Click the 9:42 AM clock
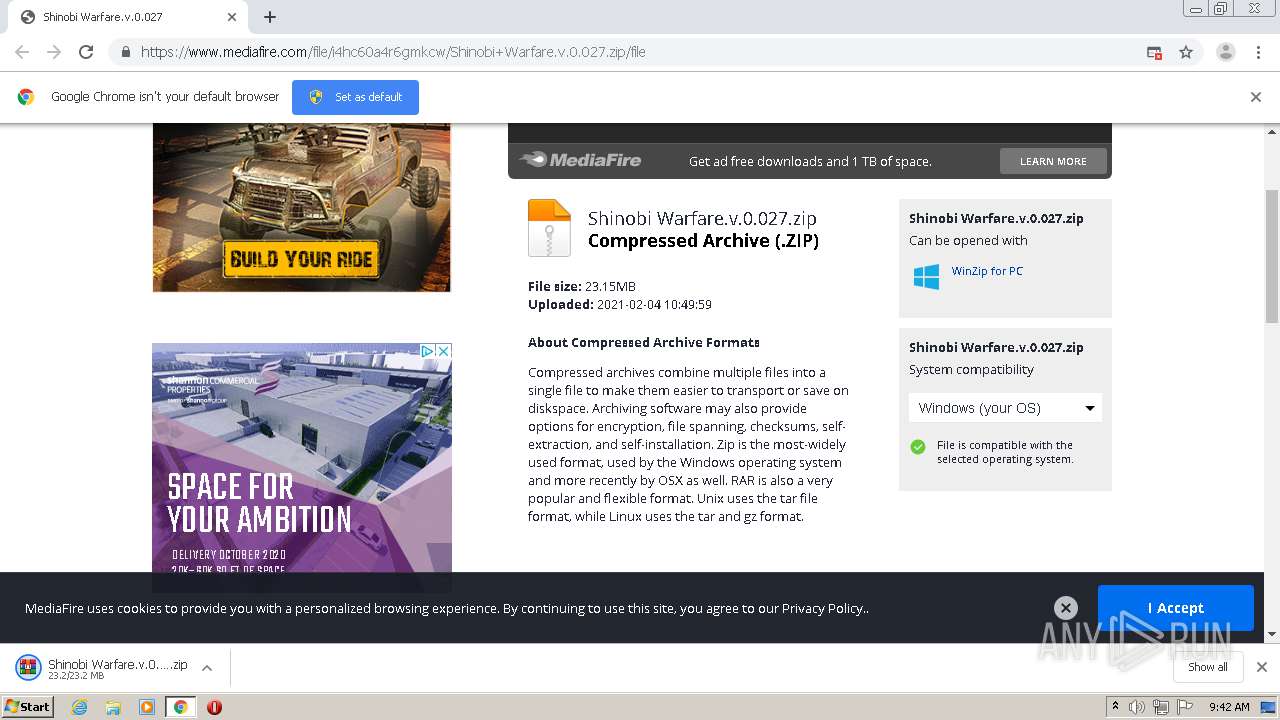The image size is (1280, 720). point(1229,707)
